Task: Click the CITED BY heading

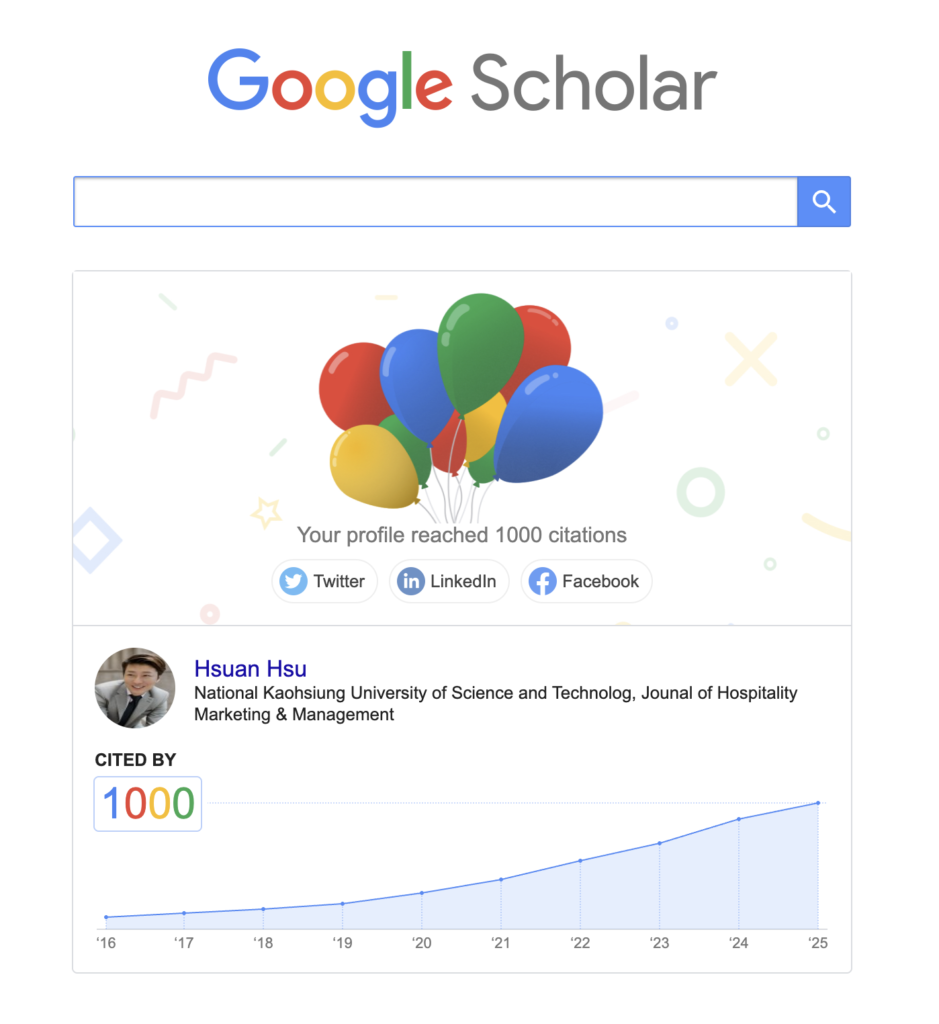Action: (x=135, y=760)
